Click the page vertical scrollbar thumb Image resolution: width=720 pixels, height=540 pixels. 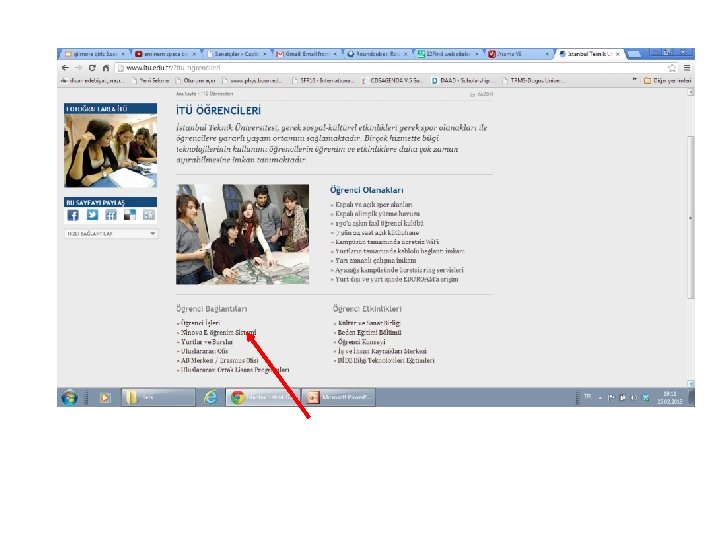[x=691, y=217]
